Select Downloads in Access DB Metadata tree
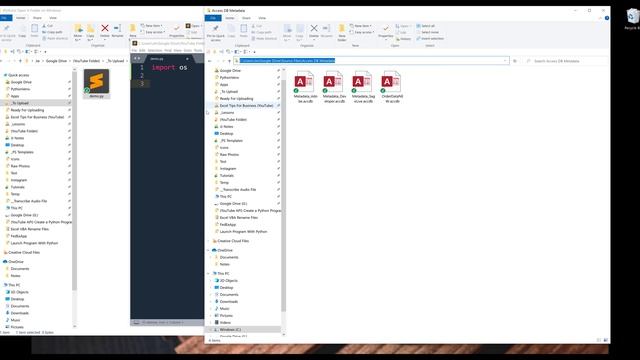This screenshot has width=640, height=360. coord(229,302)
